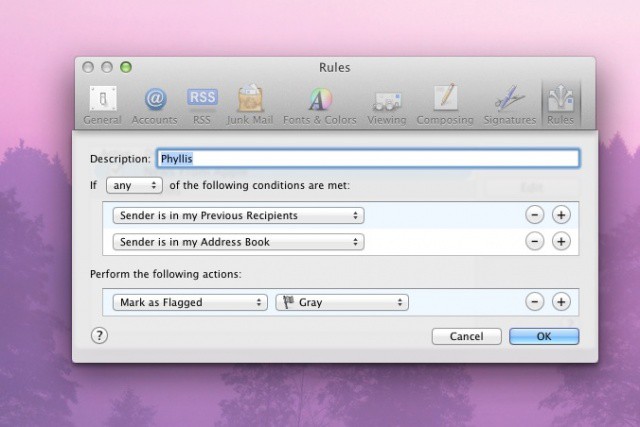The image size is (640, 427).
Task: Open the any/all conditions dropdown
Action: tap(134, 185)
